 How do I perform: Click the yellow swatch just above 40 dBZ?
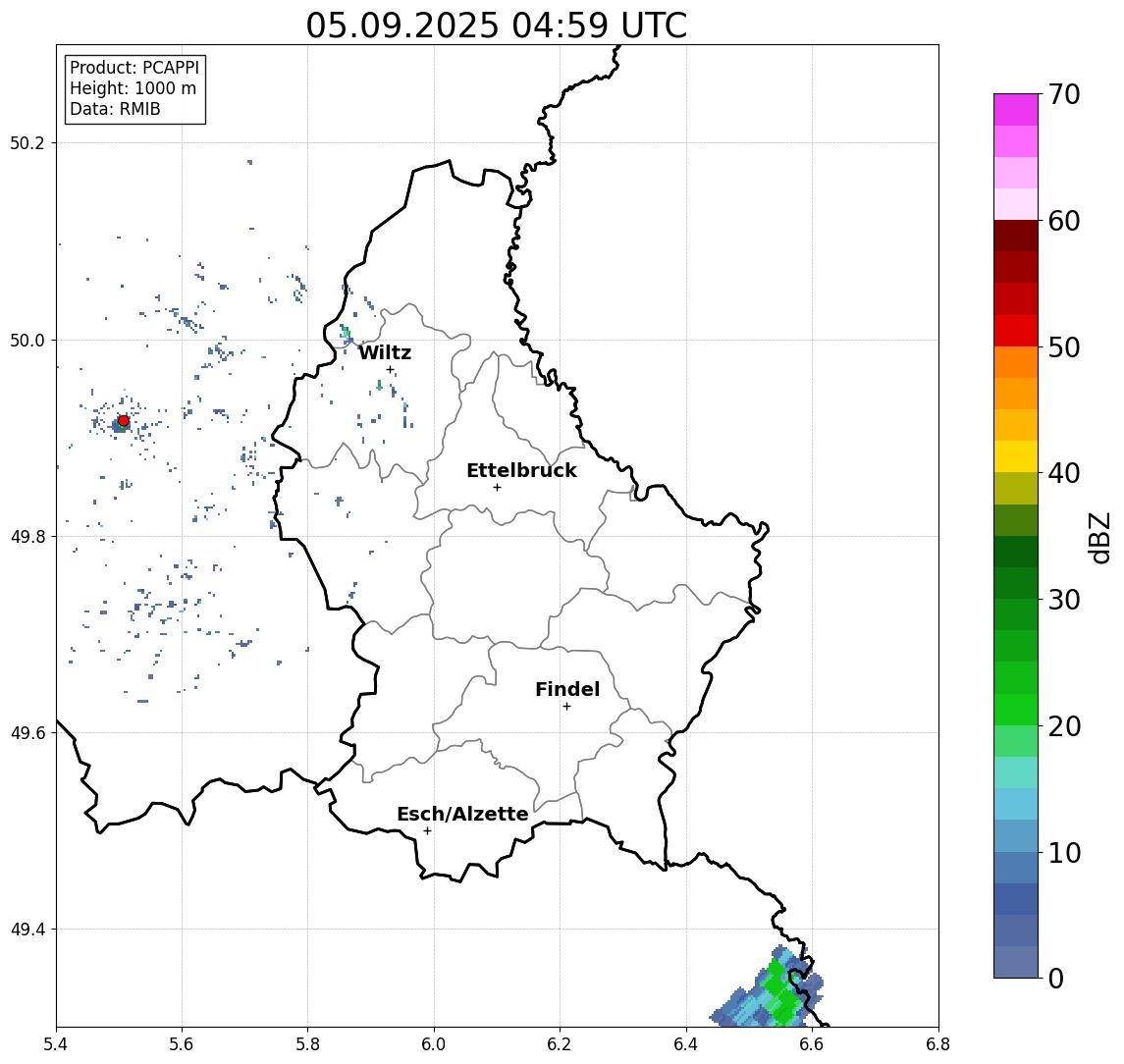click(1016, 456)
